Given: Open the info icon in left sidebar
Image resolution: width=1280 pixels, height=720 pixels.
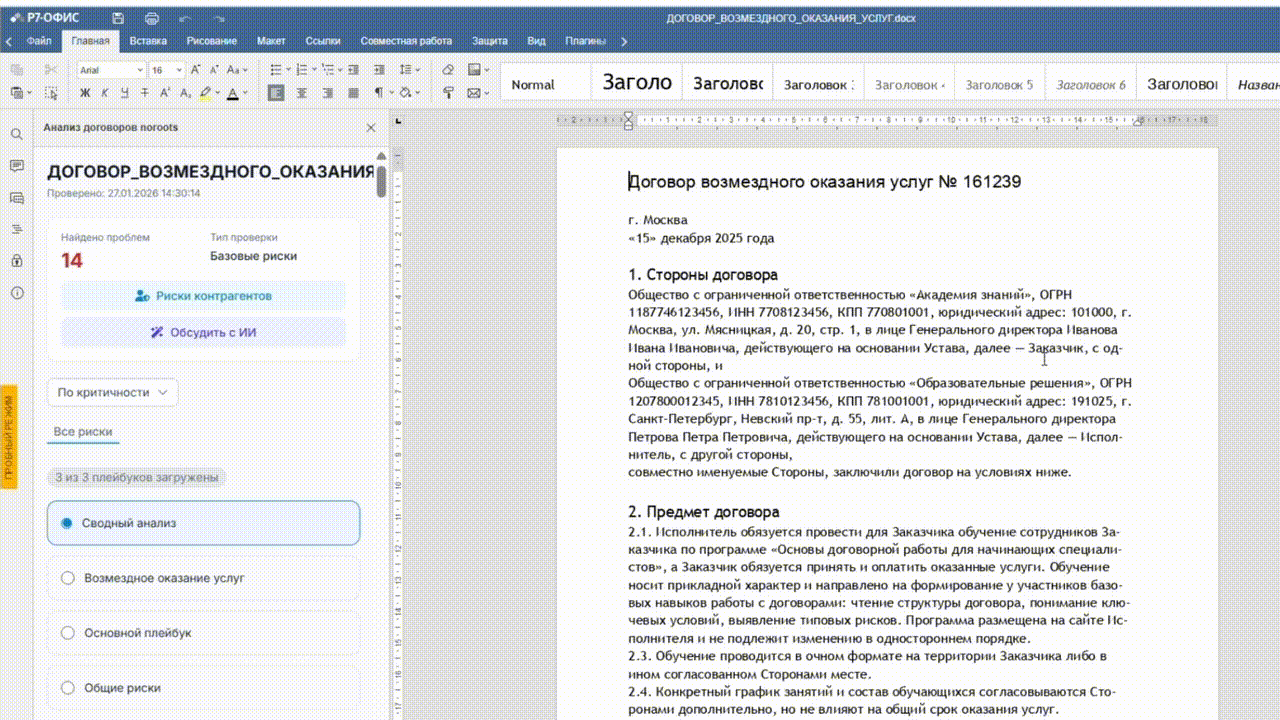Looking at the screenshot, I should (16, 293).
